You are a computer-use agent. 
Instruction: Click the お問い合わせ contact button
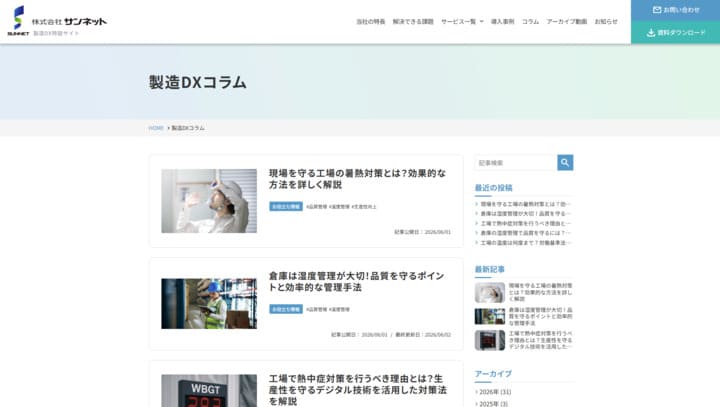tap(675, 10)
